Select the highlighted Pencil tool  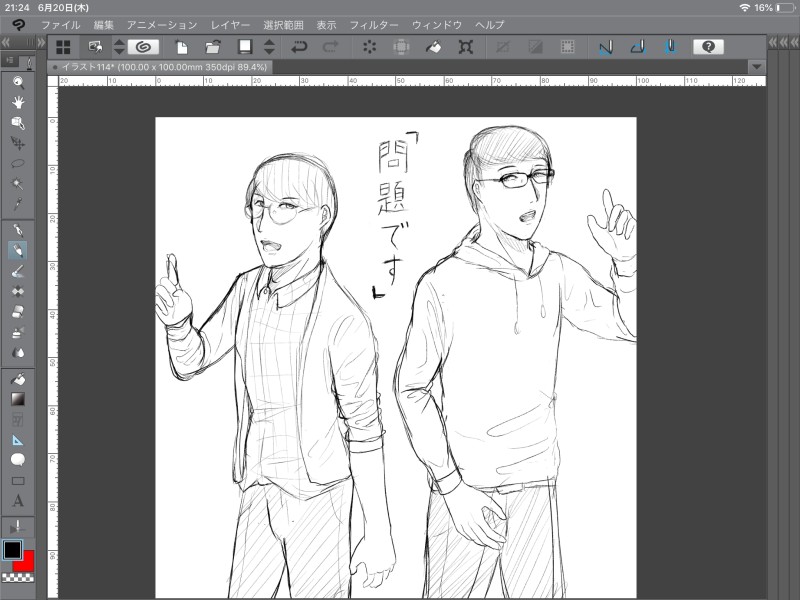pos(18,251)
